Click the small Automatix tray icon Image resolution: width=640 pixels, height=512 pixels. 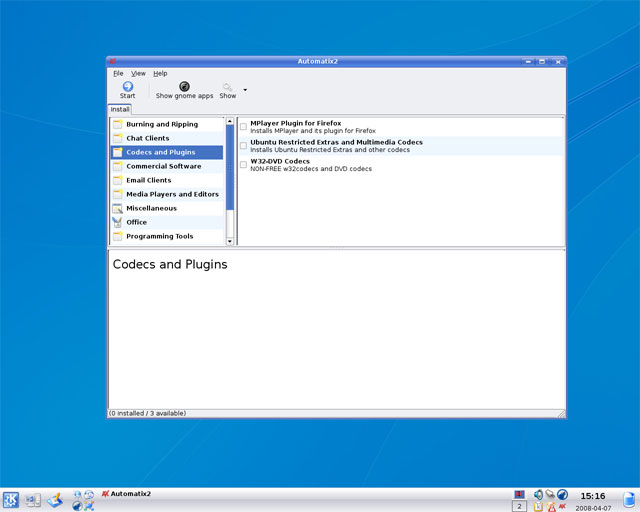click(x=562, y=506)
